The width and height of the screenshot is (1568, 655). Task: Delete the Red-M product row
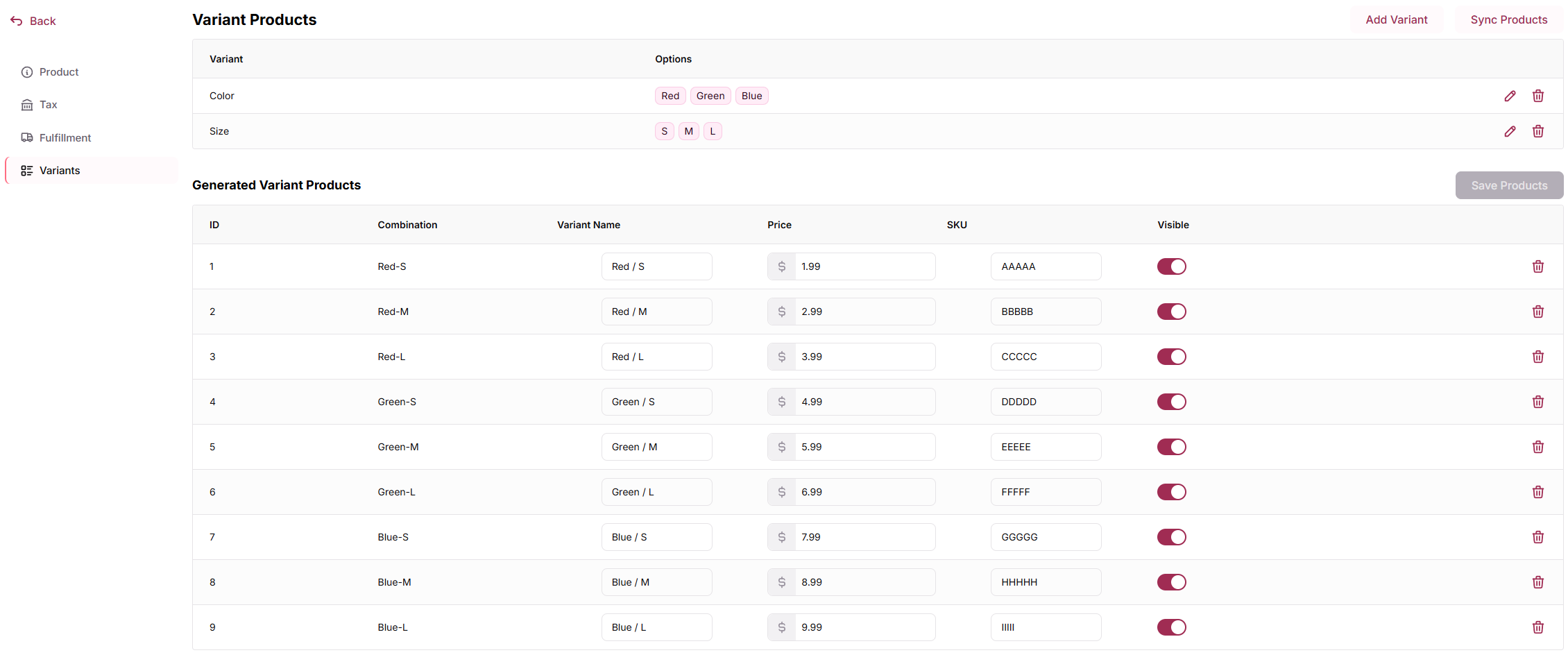coord(1537,312)
